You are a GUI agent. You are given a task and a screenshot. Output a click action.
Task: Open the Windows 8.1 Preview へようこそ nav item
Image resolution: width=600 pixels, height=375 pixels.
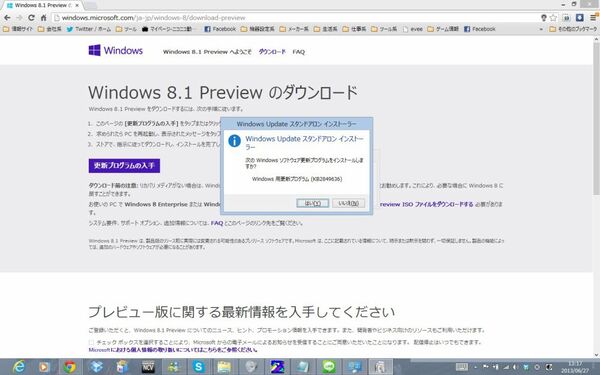click(207, 52)
